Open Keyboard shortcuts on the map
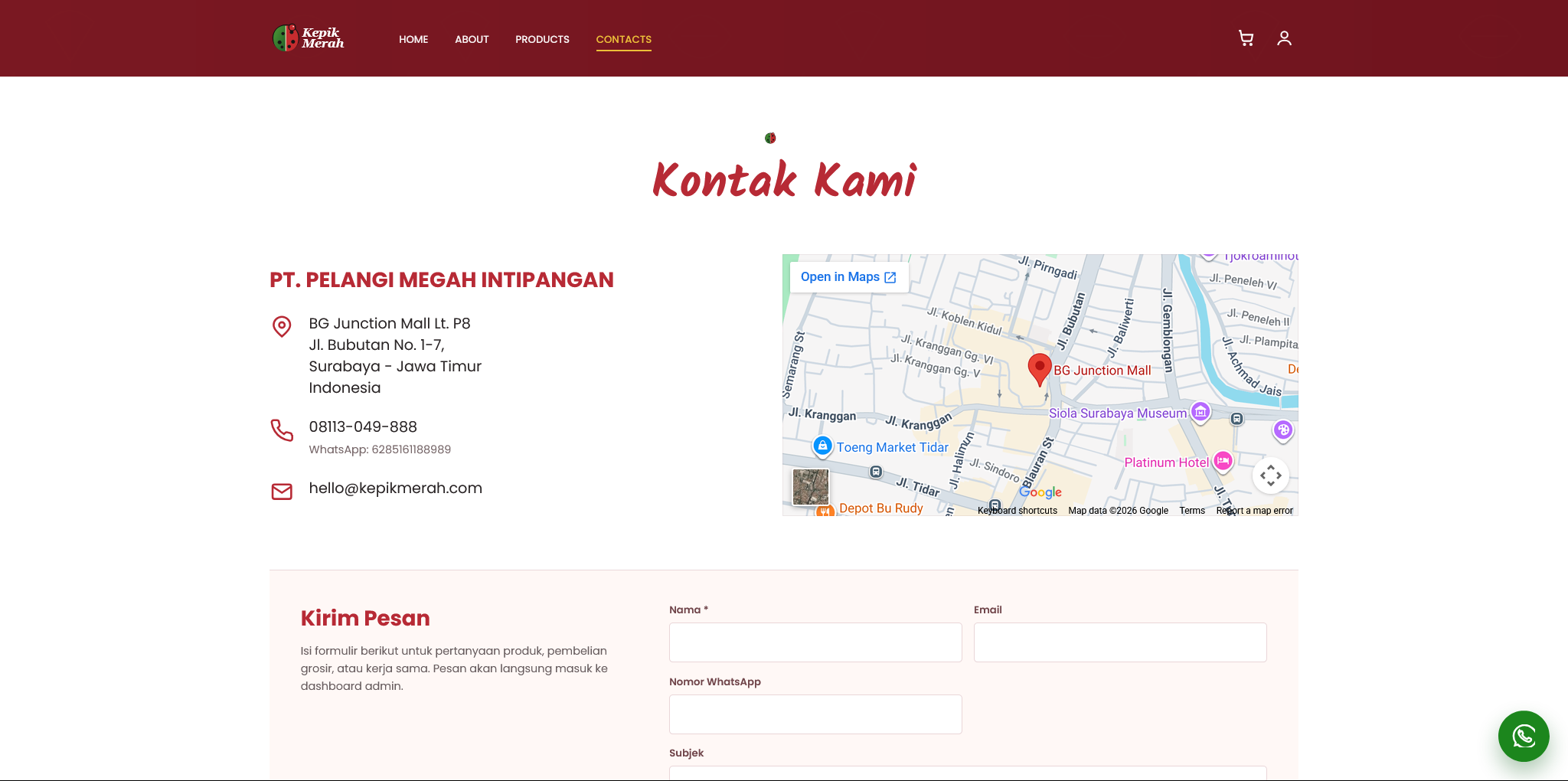 [1017, 511]
